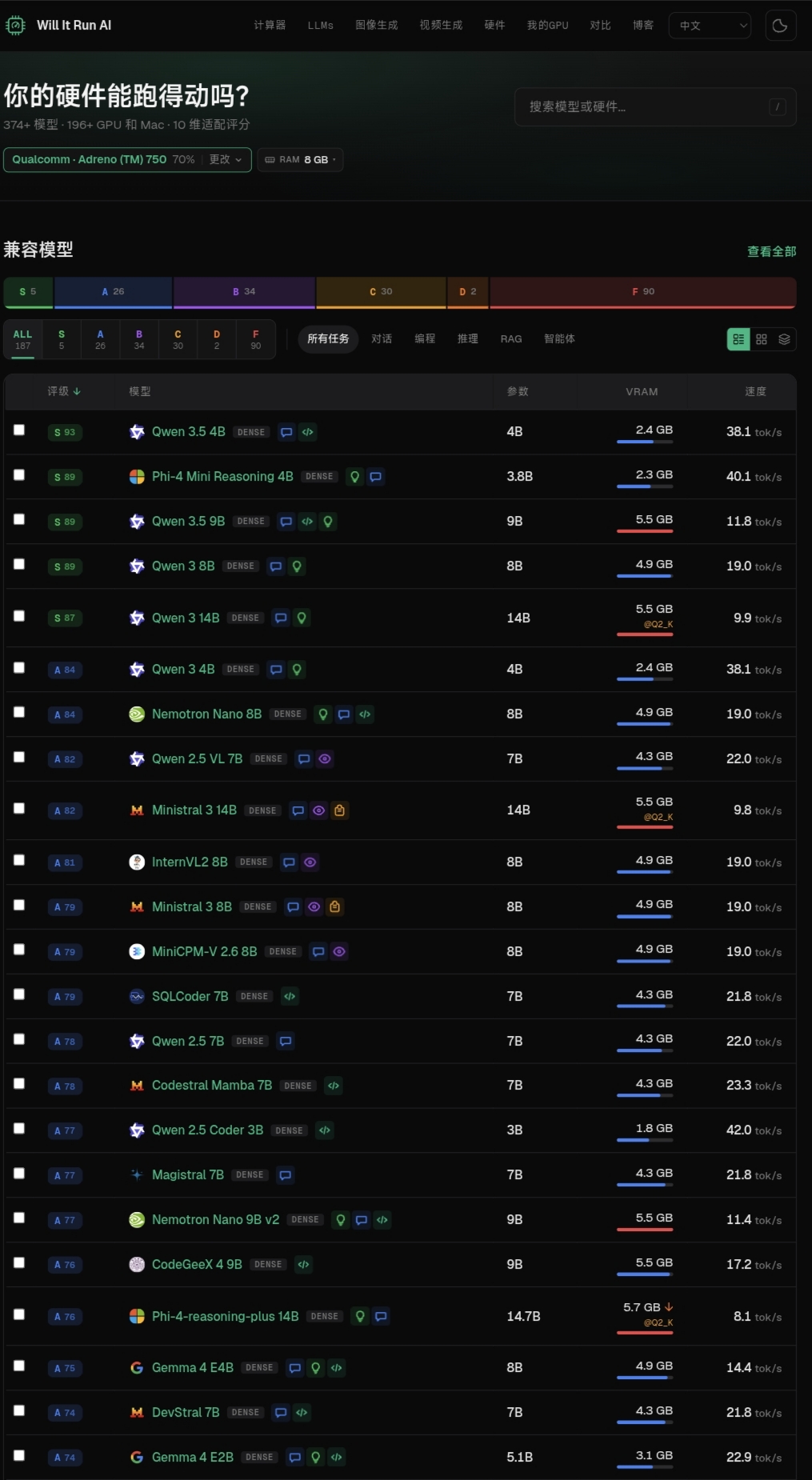Click the code icon on DevStral 7B row
This screenshot has width=812, height=1480.
tap(302, 1413)
